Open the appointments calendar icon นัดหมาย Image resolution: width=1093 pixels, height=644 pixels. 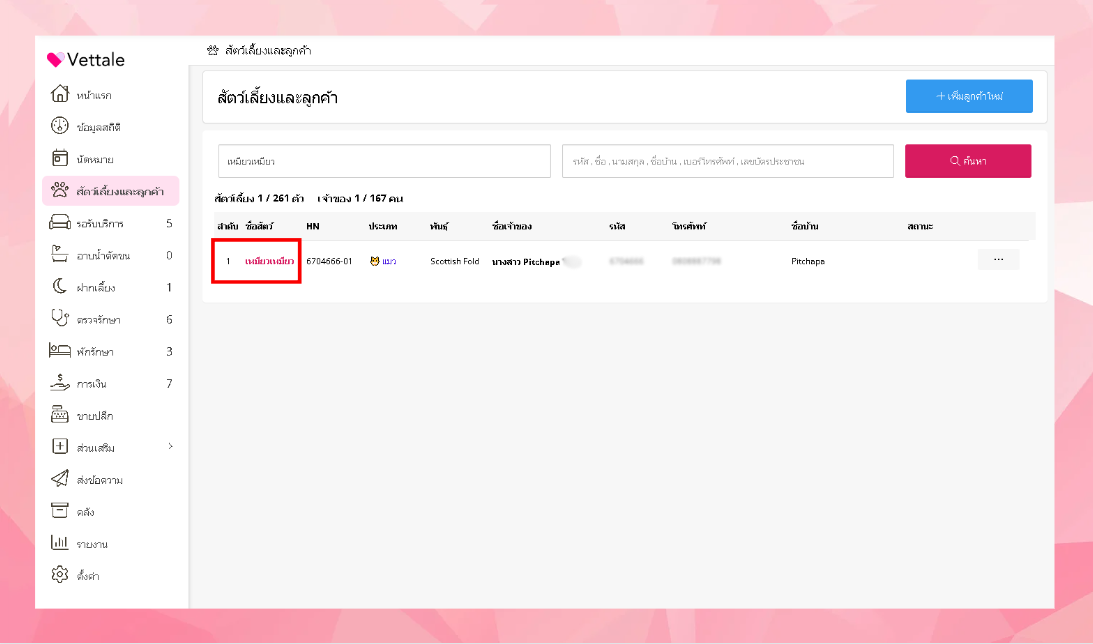(x=60, y=158)
